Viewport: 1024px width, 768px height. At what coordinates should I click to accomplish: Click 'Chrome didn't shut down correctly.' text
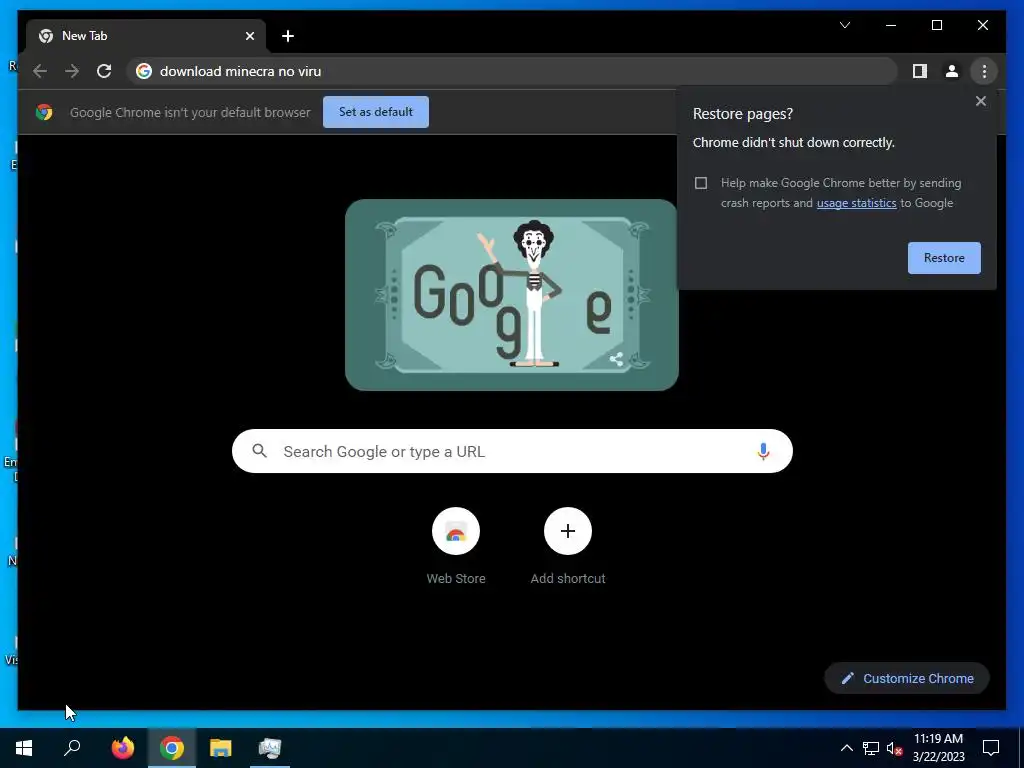click(x=793, y=142)
